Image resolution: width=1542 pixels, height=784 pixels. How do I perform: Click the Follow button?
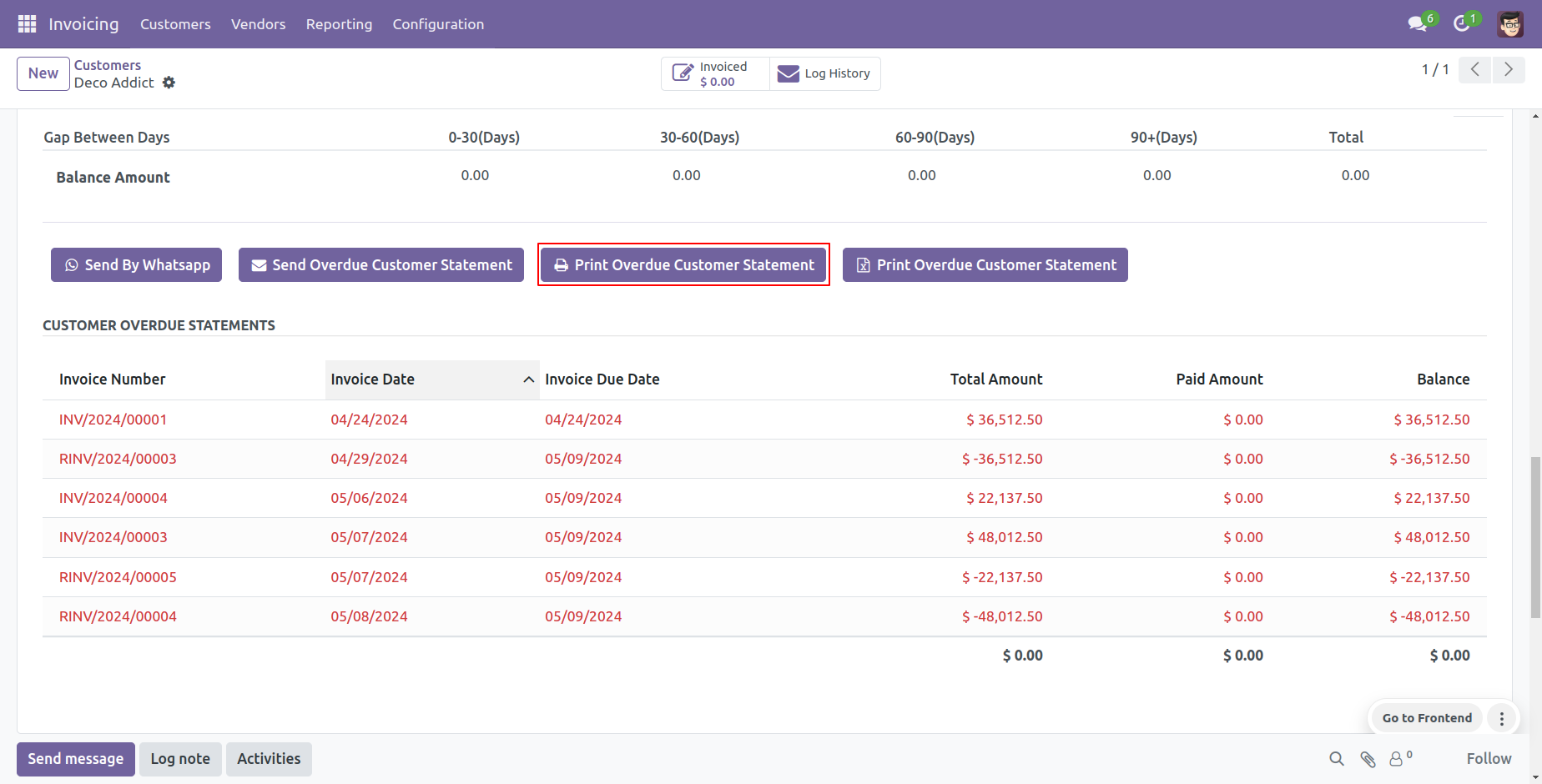[x=1489, y=759]
